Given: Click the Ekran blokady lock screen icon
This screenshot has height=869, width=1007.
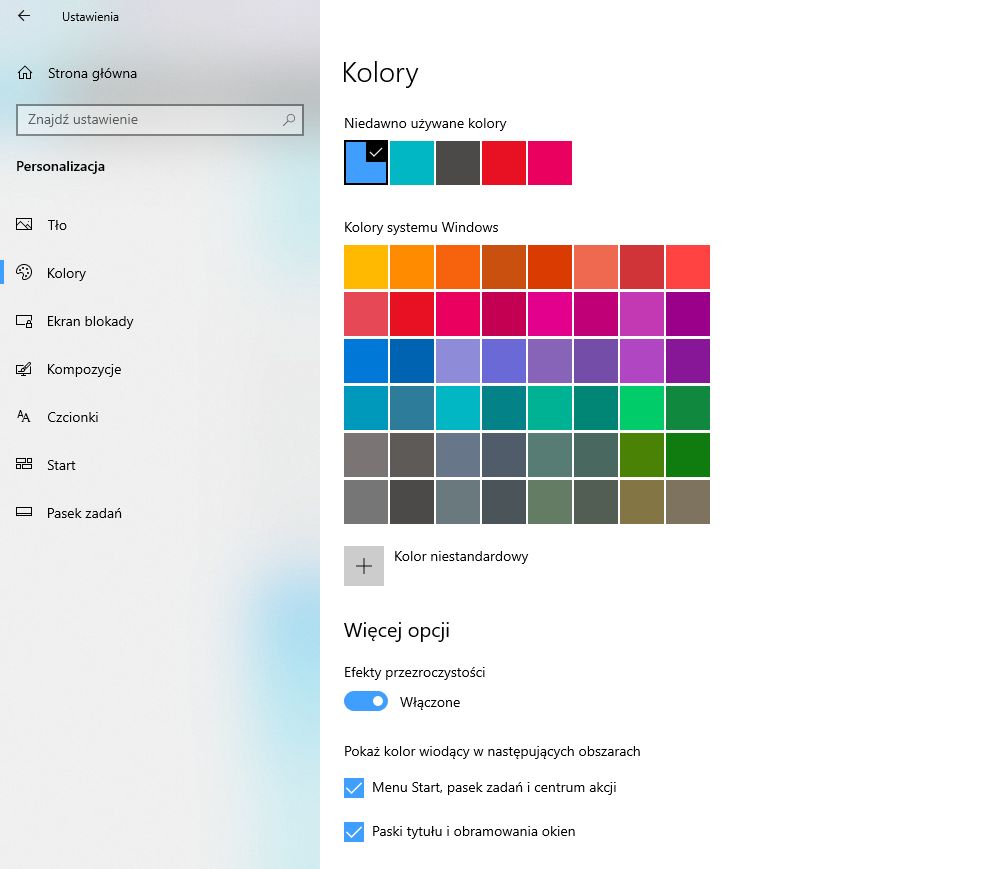Looking at the screenshot, I should 24,321.
